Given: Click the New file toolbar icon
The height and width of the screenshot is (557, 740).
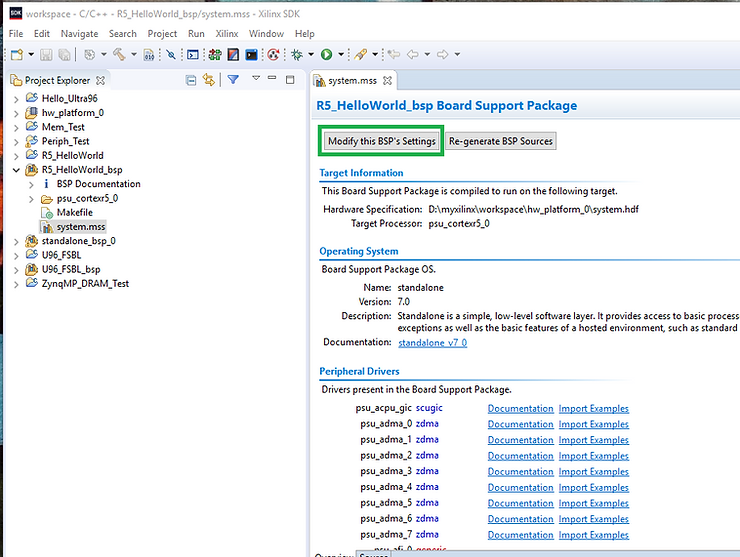Looking at the screenshot, I should tap(18, 54).
